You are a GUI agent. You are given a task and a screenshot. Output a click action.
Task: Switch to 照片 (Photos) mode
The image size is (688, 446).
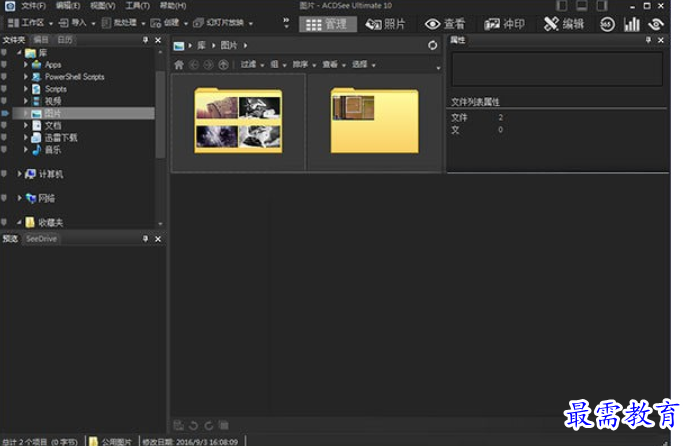pos(385,24)
